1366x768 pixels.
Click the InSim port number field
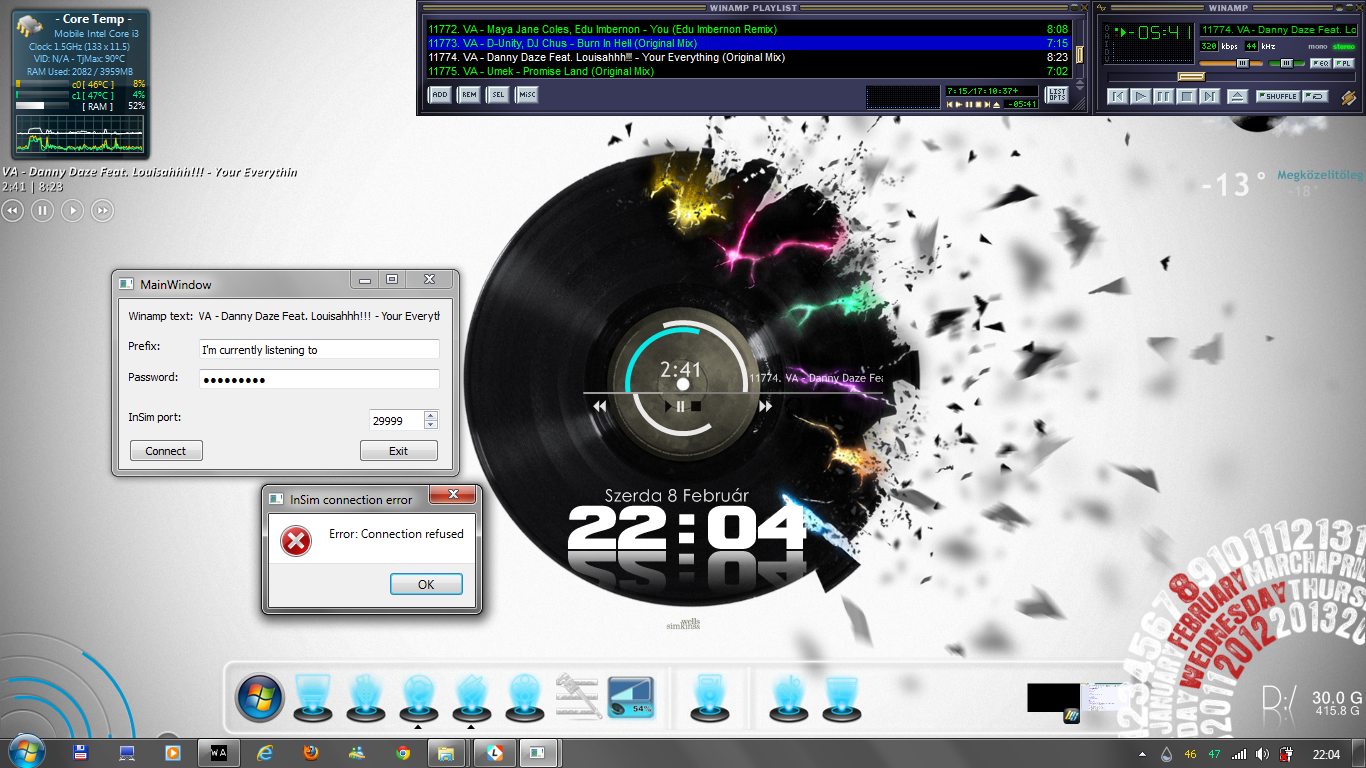click(x=397, y=420)
